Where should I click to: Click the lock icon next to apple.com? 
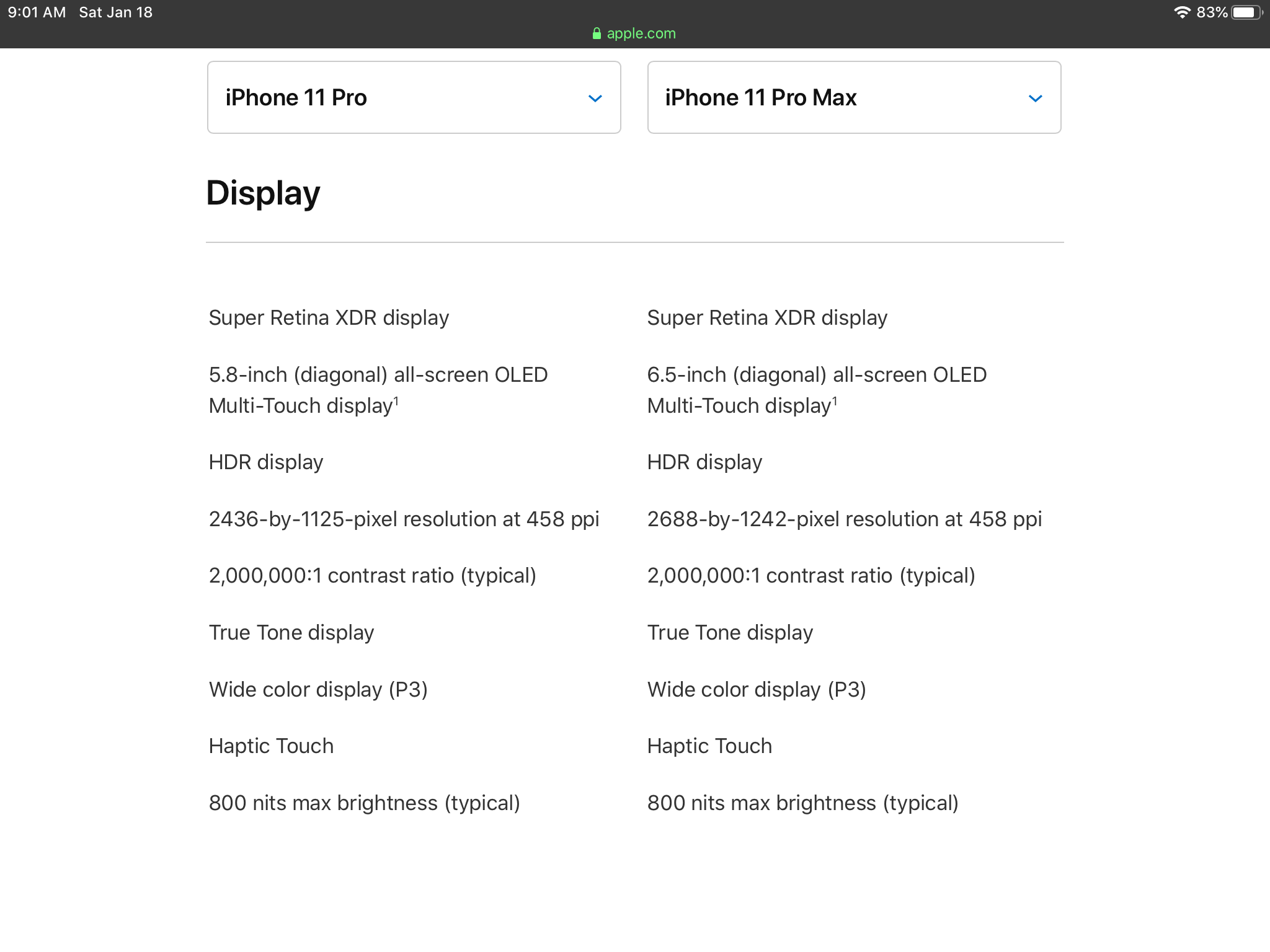pos(597,33)
